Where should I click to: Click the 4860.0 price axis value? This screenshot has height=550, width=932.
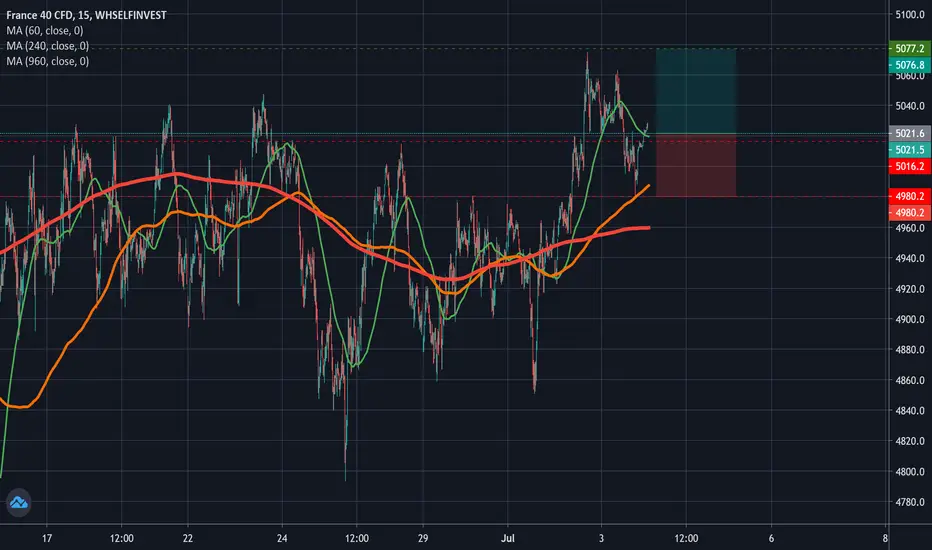[910, 380]
